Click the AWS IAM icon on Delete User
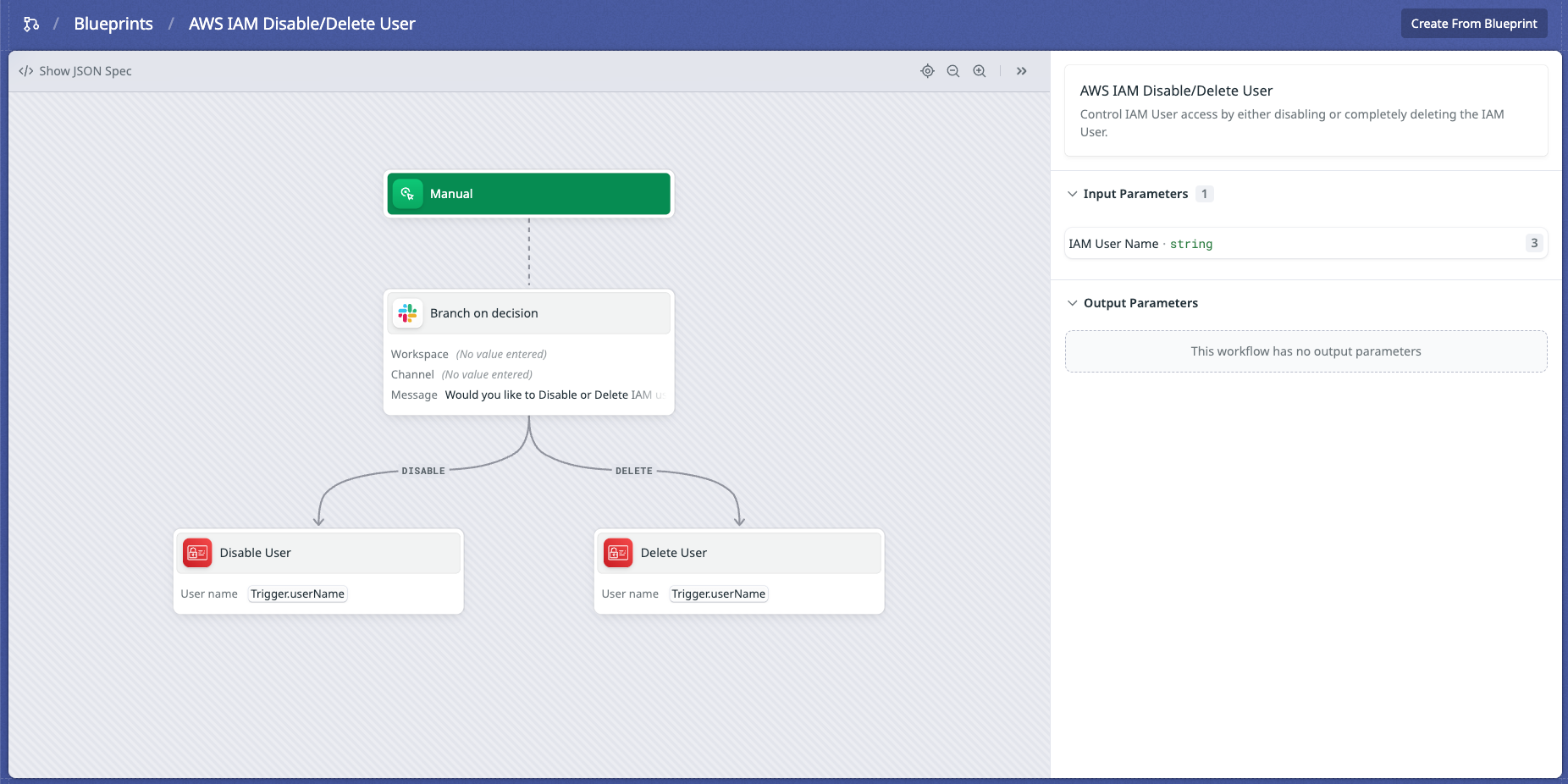1568x784 pixels. 618,552
